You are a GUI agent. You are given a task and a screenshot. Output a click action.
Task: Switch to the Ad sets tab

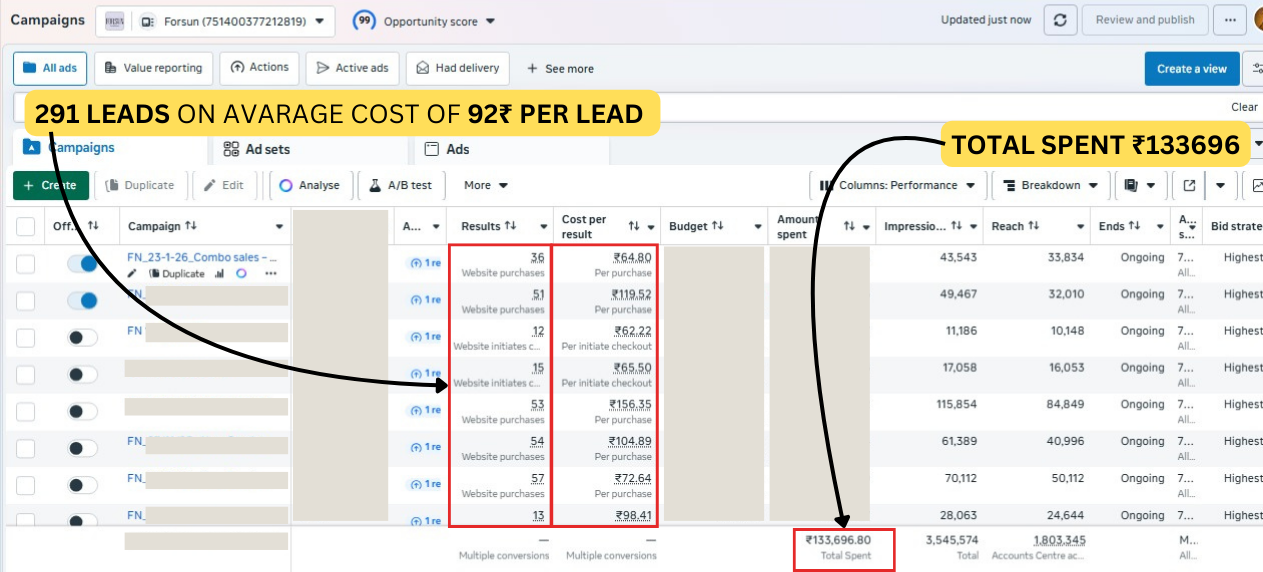256,149
